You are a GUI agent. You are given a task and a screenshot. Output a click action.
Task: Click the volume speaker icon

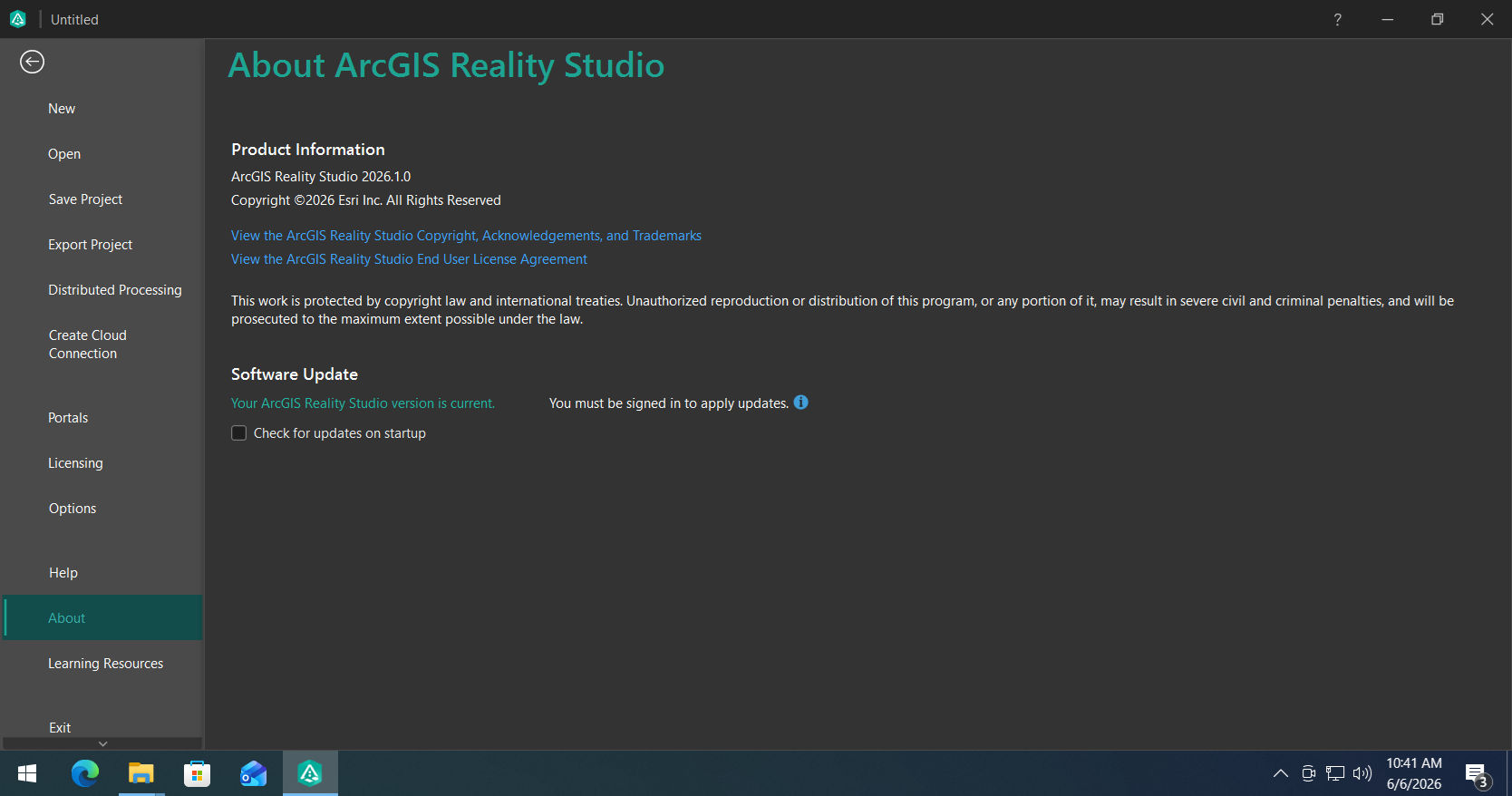1362,773
